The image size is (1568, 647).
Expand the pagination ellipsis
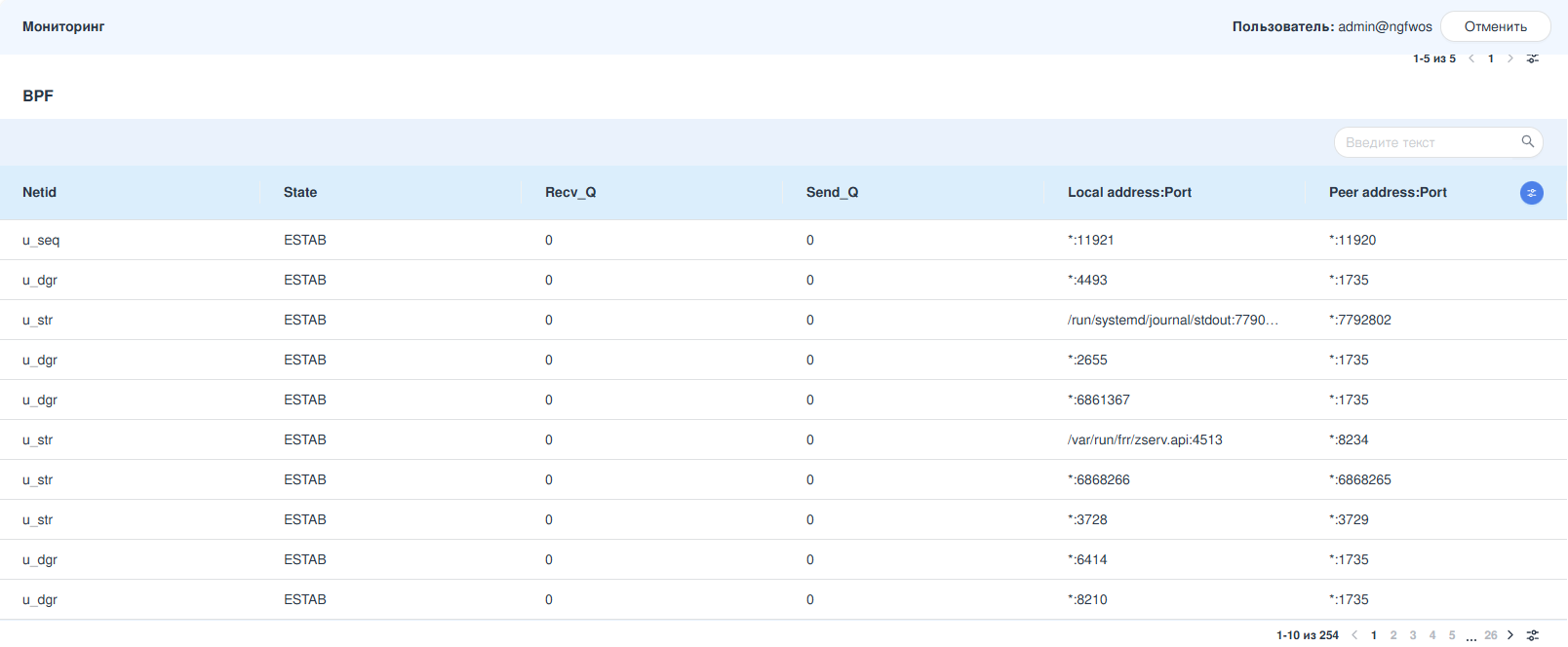(1471, 637)
